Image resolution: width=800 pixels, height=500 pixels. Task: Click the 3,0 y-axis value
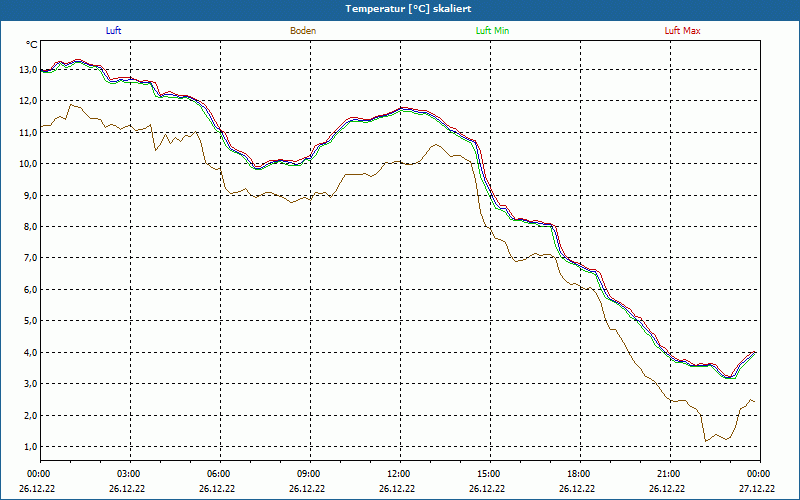click(30, 384)
